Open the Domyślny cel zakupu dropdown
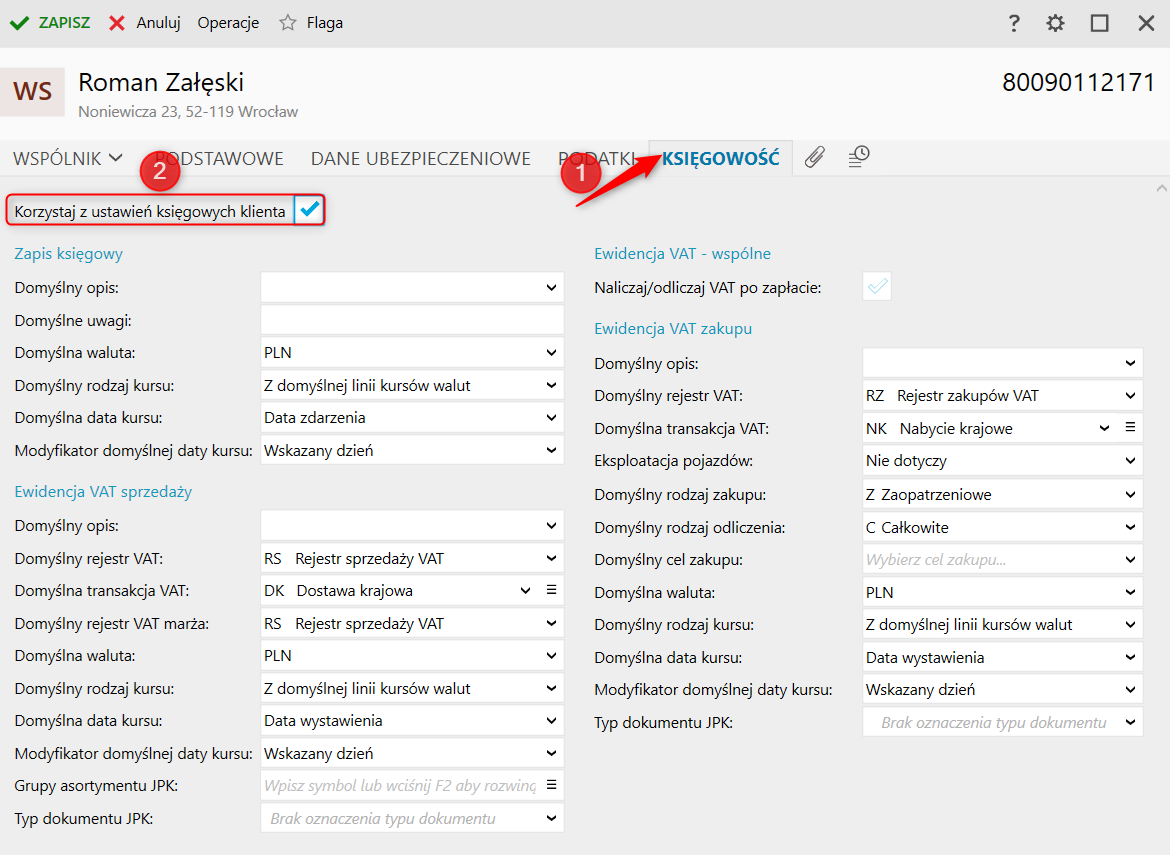This screenshot has height=855, width=1170. (x=1130, y=560)
